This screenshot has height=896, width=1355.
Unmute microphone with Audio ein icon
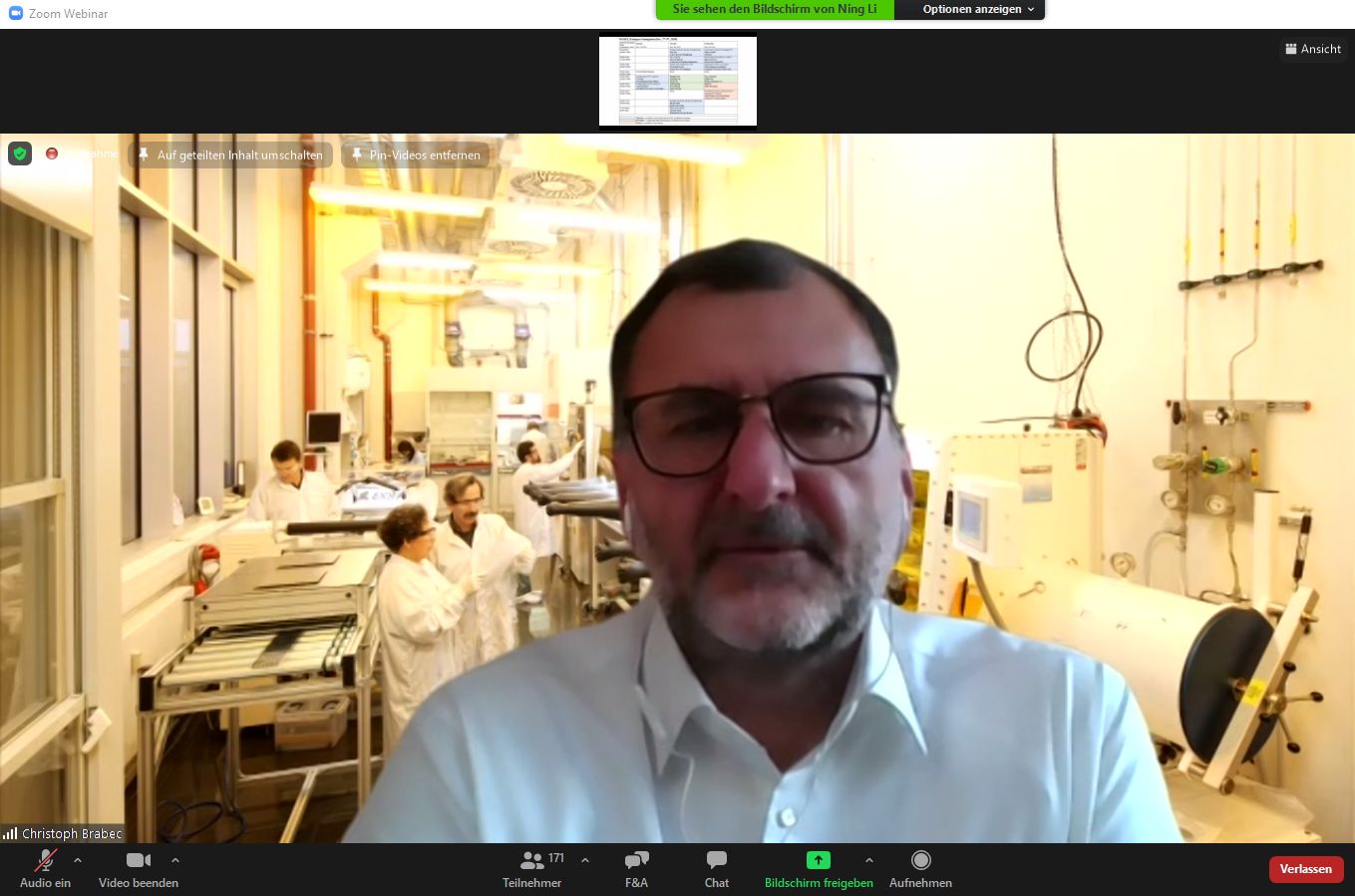[x=45, y=861]
